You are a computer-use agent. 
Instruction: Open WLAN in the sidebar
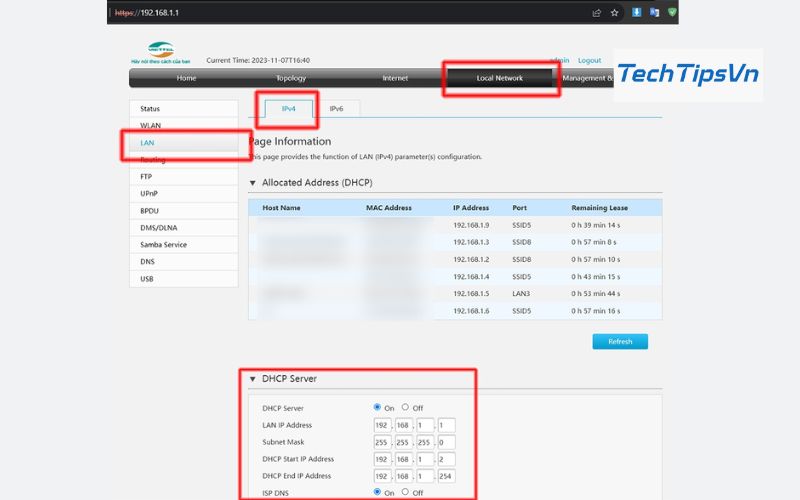151,126
